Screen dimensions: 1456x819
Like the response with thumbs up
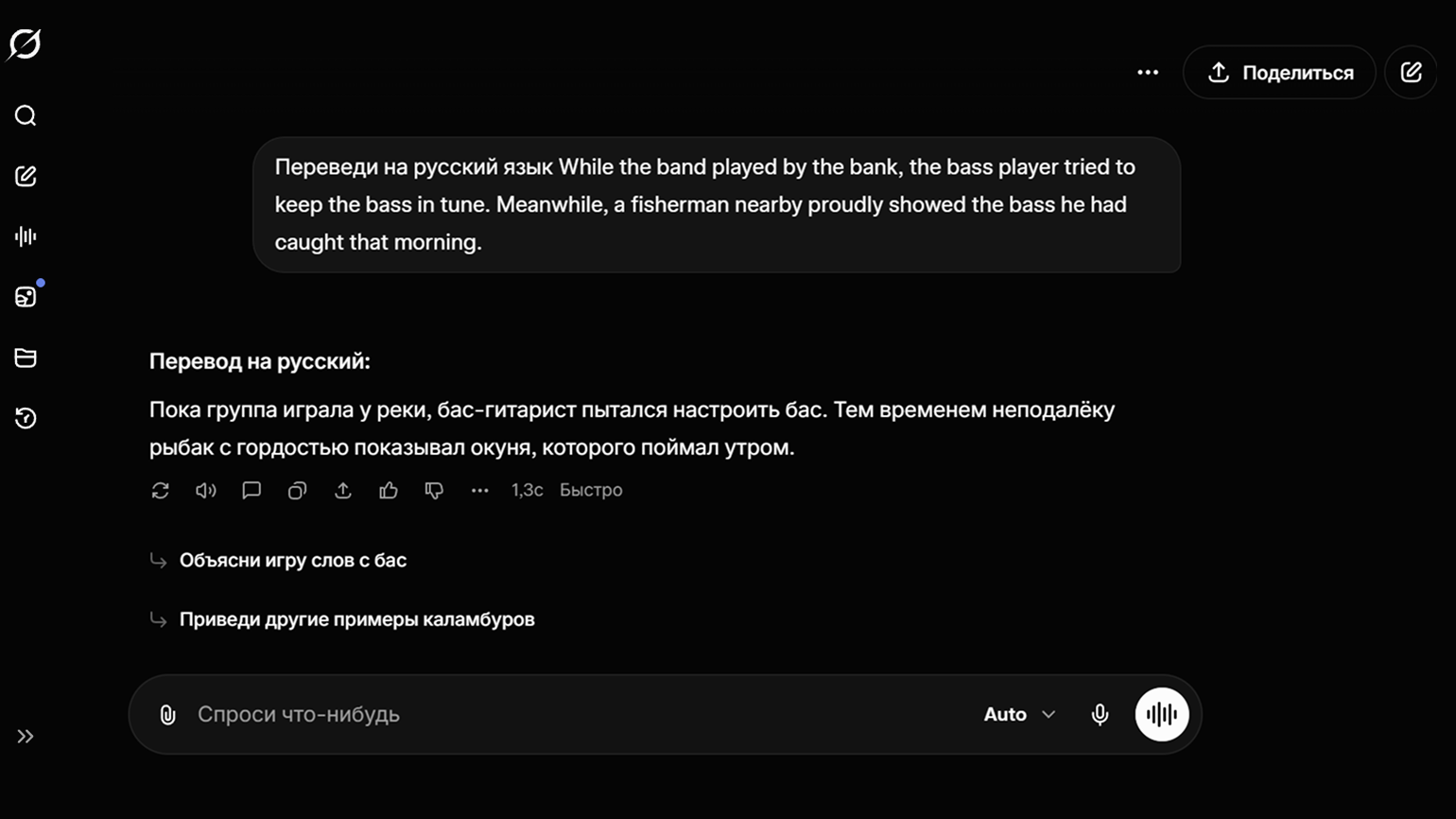tap(389, 490)
